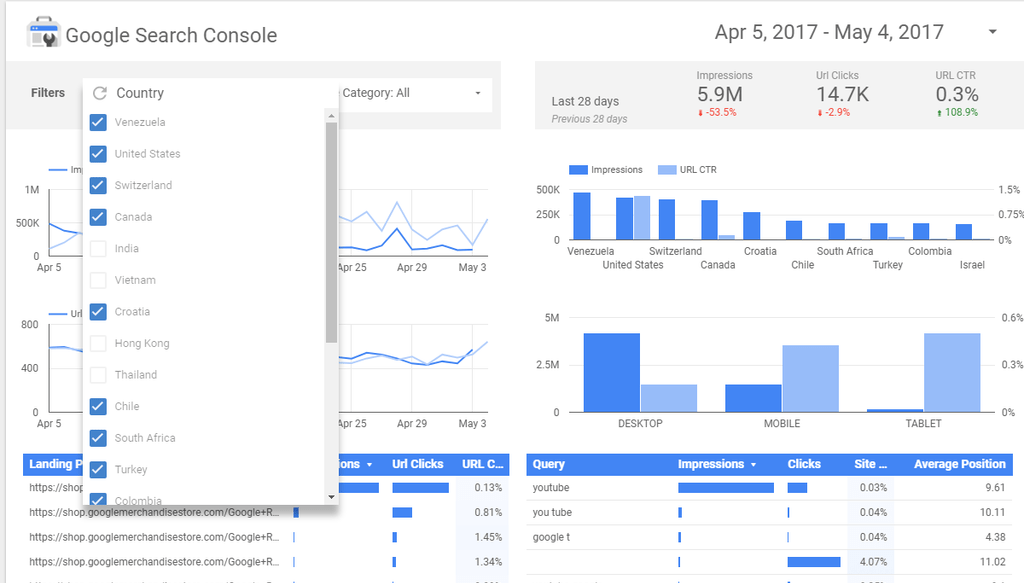Screen dimensions: 1024x583
Task: Click the Url Clicks column header in Landing table
Action: [x=417, y=464]
